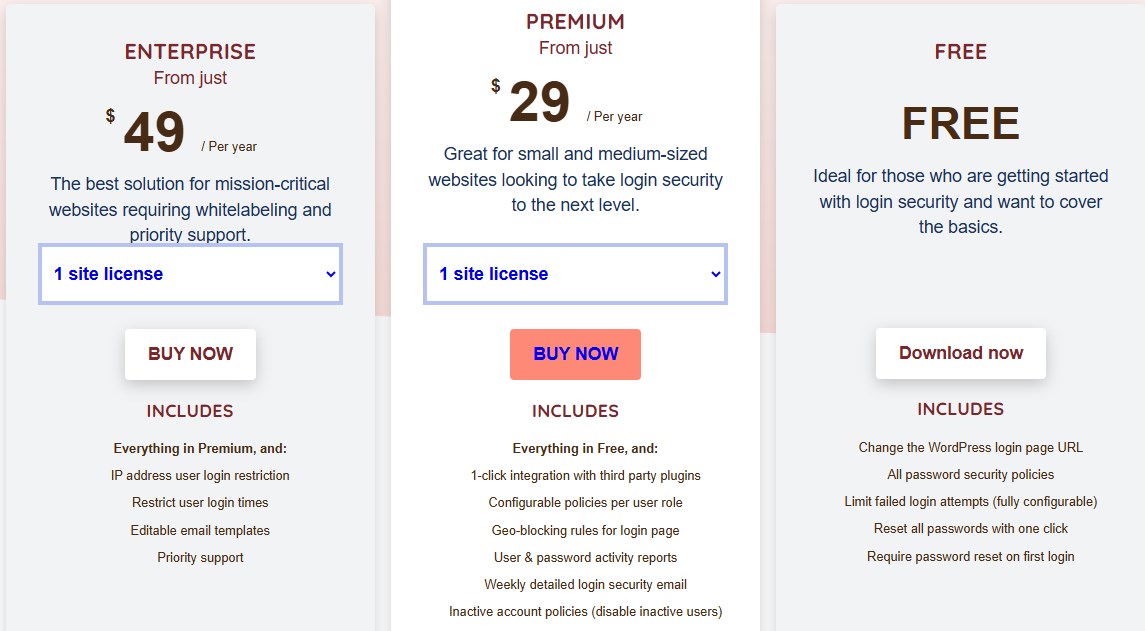Screen dimensions: 1145x631
Task: Click 'IP address user login restriction' feature
Action: click(200, 476)
